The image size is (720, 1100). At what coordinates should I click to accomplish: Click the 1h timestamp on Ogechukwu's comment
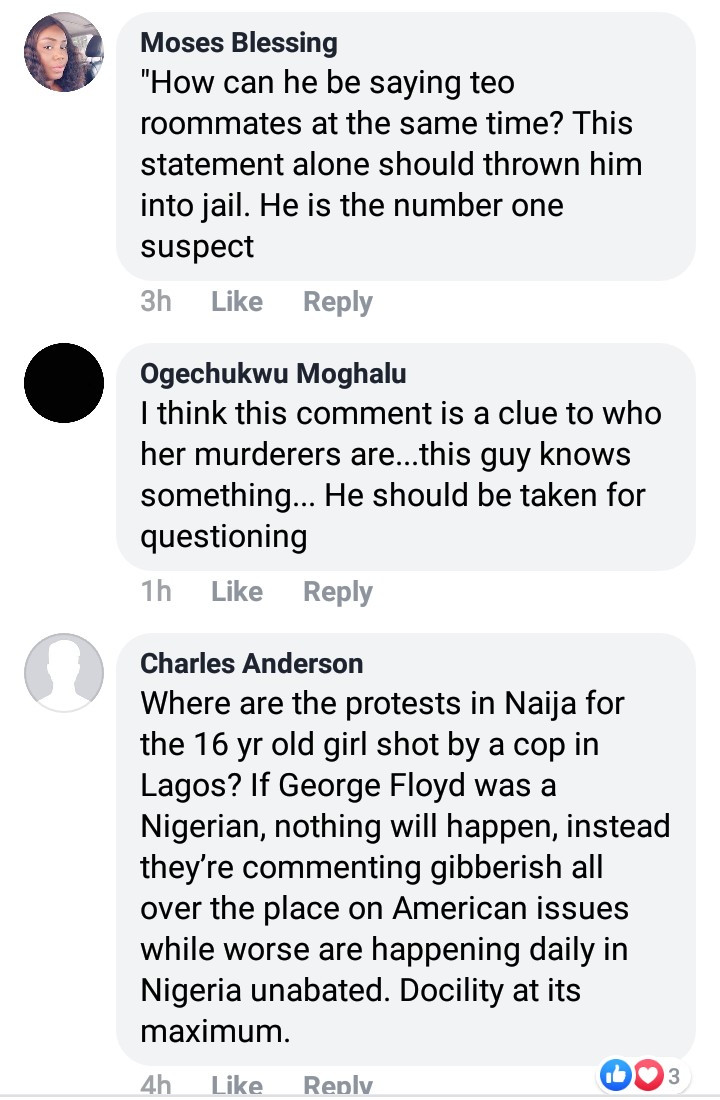click(x=155, y=592)
